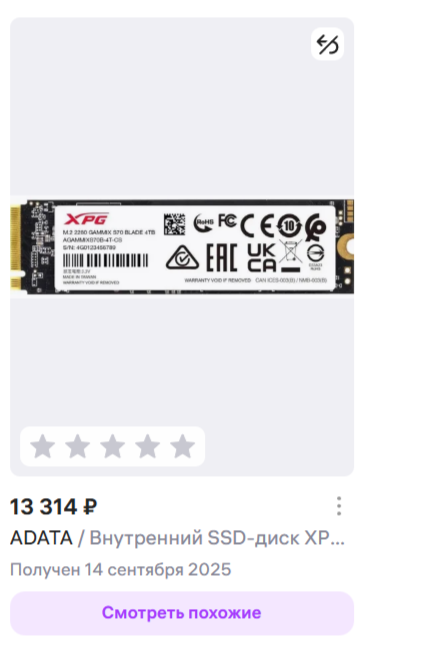
Task: Open the SSD product photo
Action: [182, 247]
